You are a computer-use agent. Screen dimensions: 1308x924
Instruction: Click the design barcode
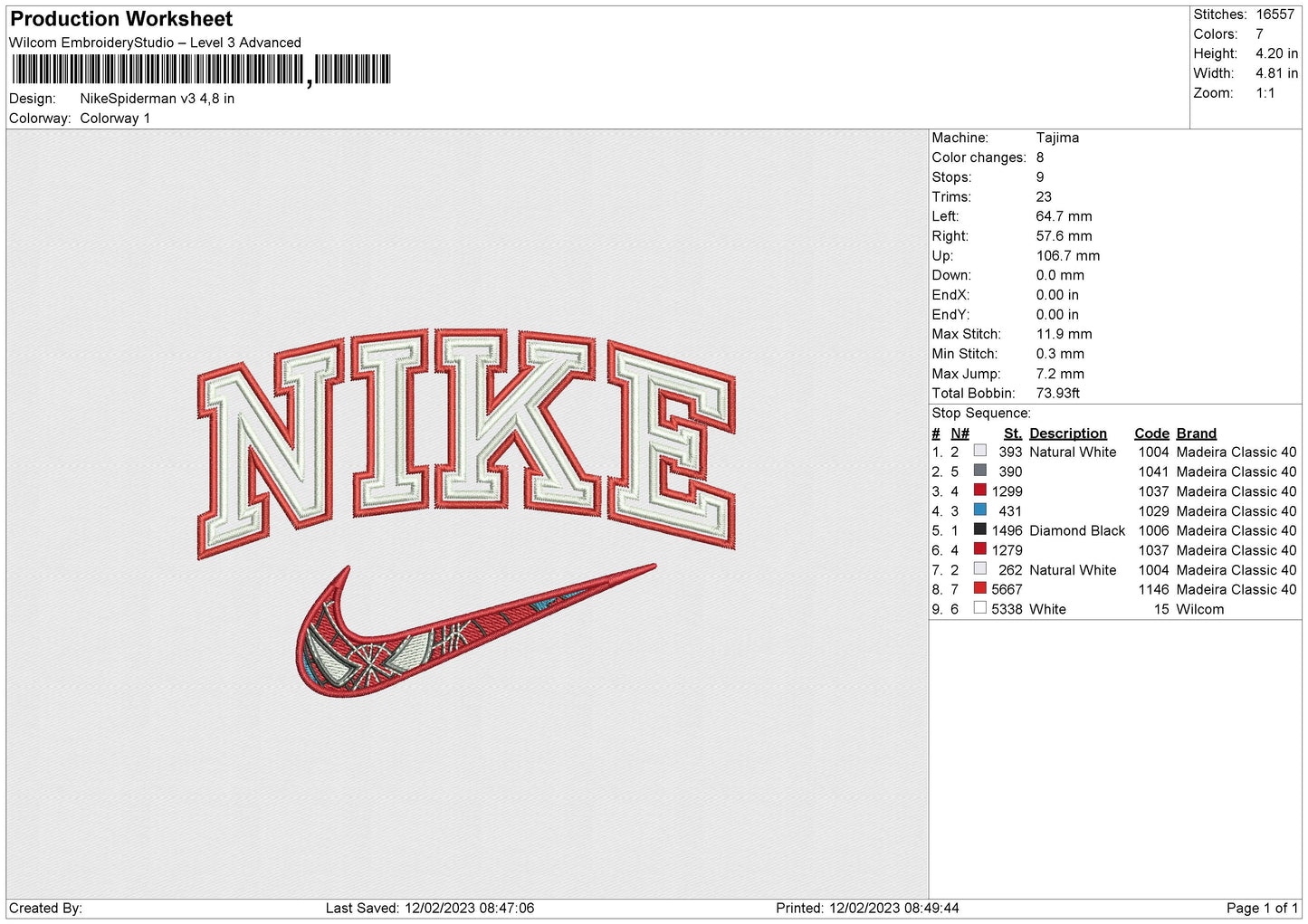(x=158, y=69)
